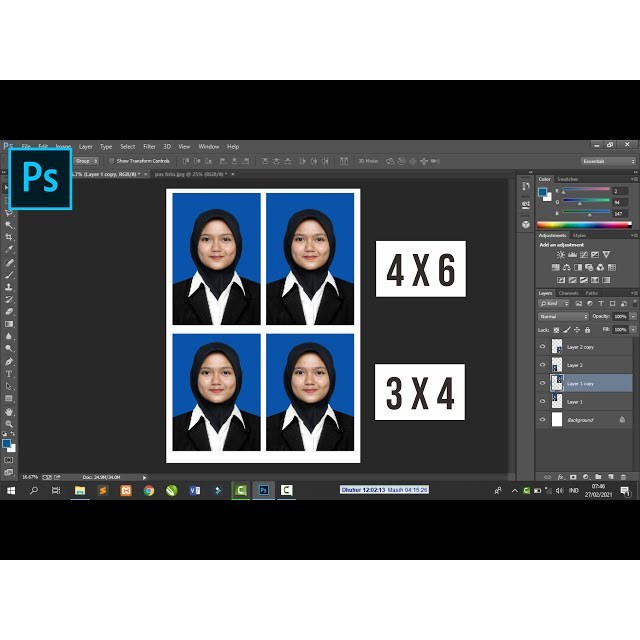Open the Kind layer filter dropdown

click(x=554, y=303)
